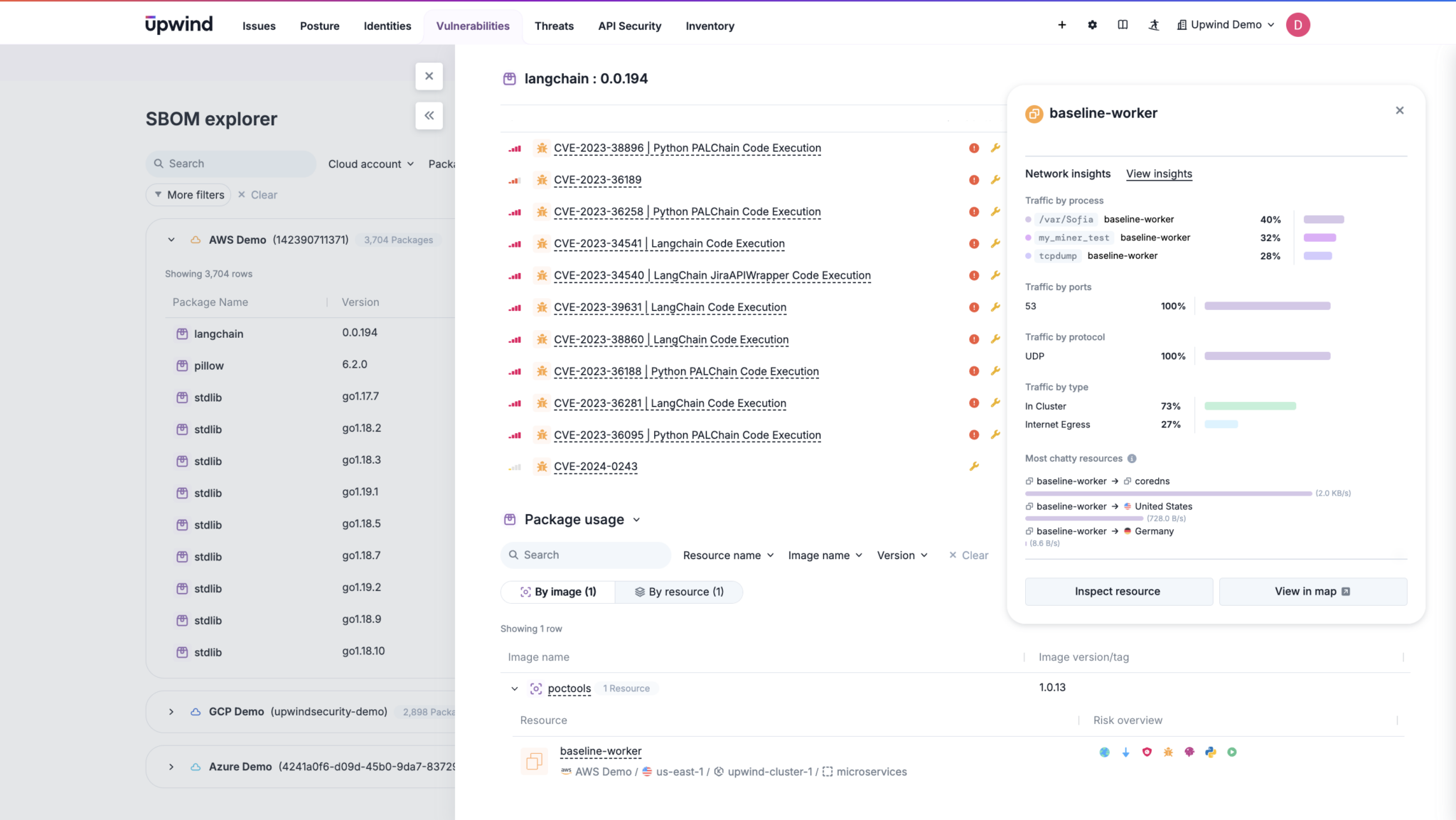Screen dimensions: 1456x820
Task: Click the Python icon in the Risk overview
Action: (x=1211, y=752)
